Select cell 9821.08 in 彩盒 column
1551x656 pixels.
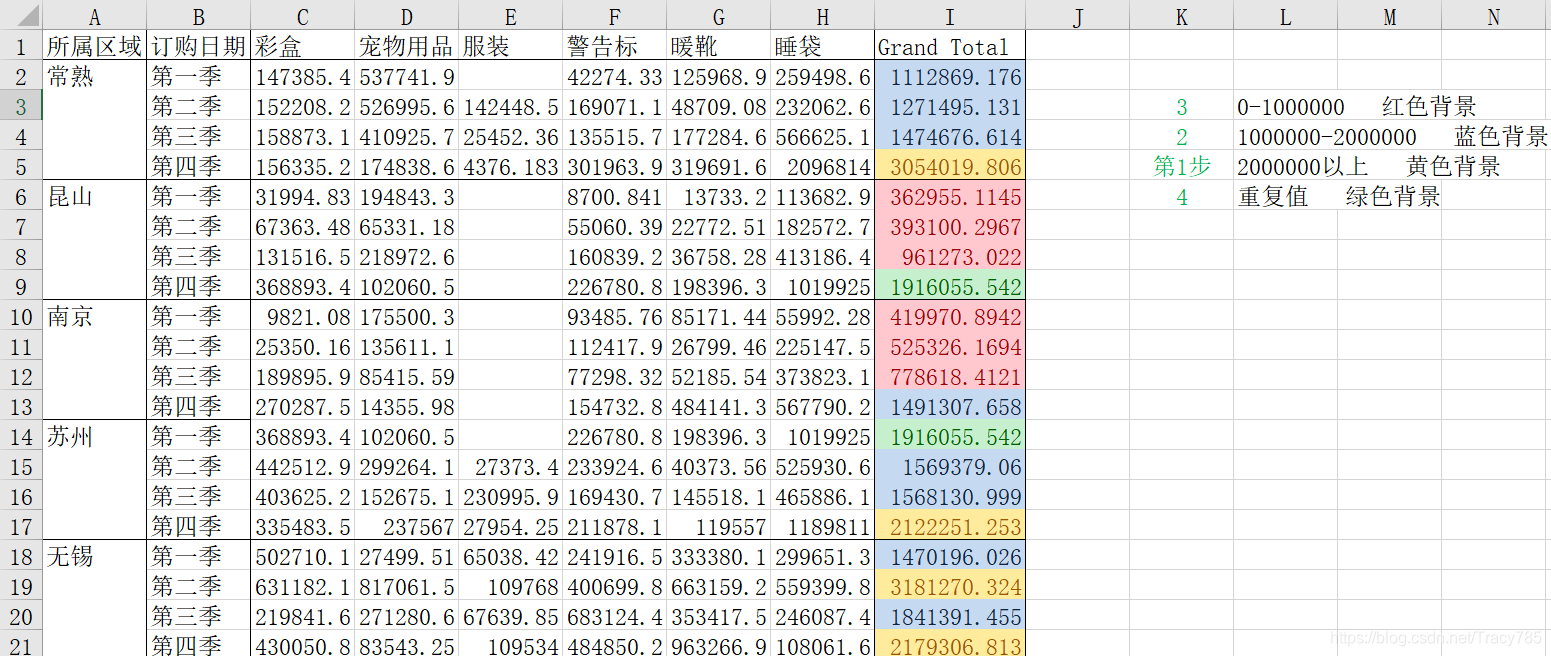pos(303,317)
